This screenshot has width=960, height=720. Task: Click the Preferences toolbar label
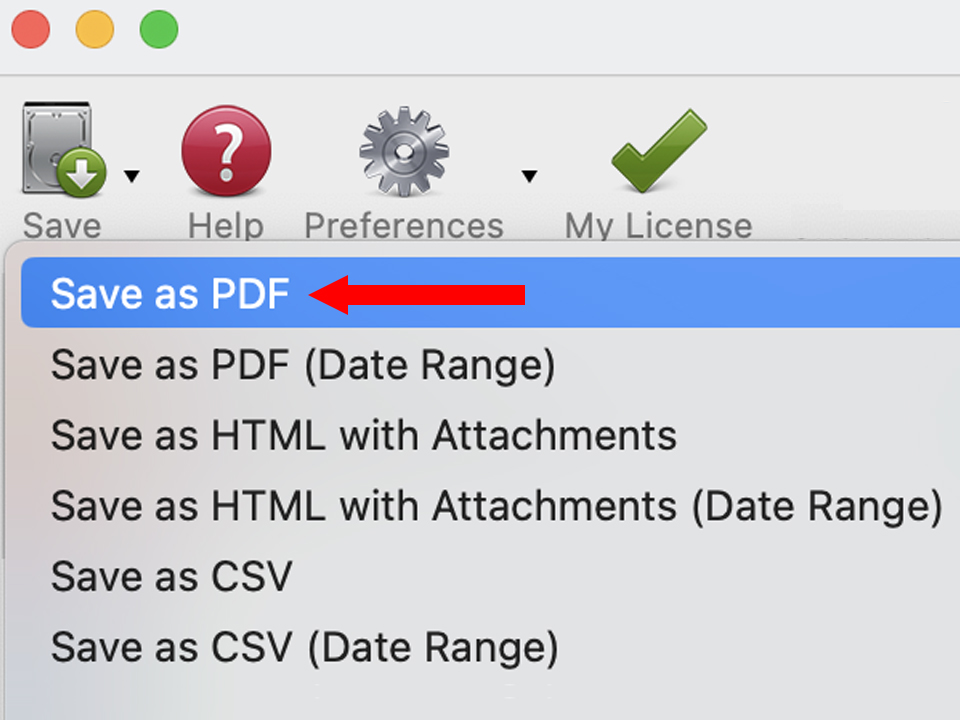click(403, 225)
